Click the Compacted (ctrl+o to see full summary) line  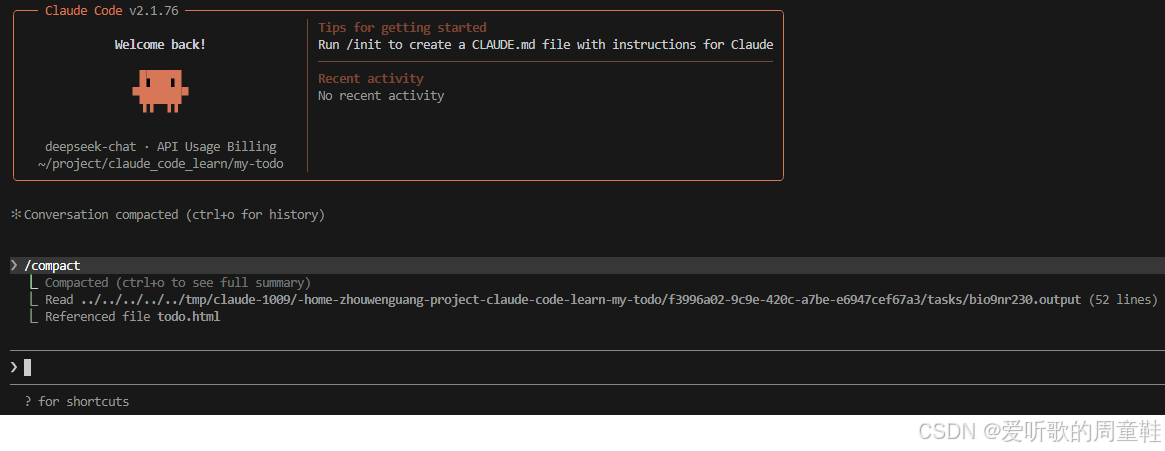pos(178,282)
